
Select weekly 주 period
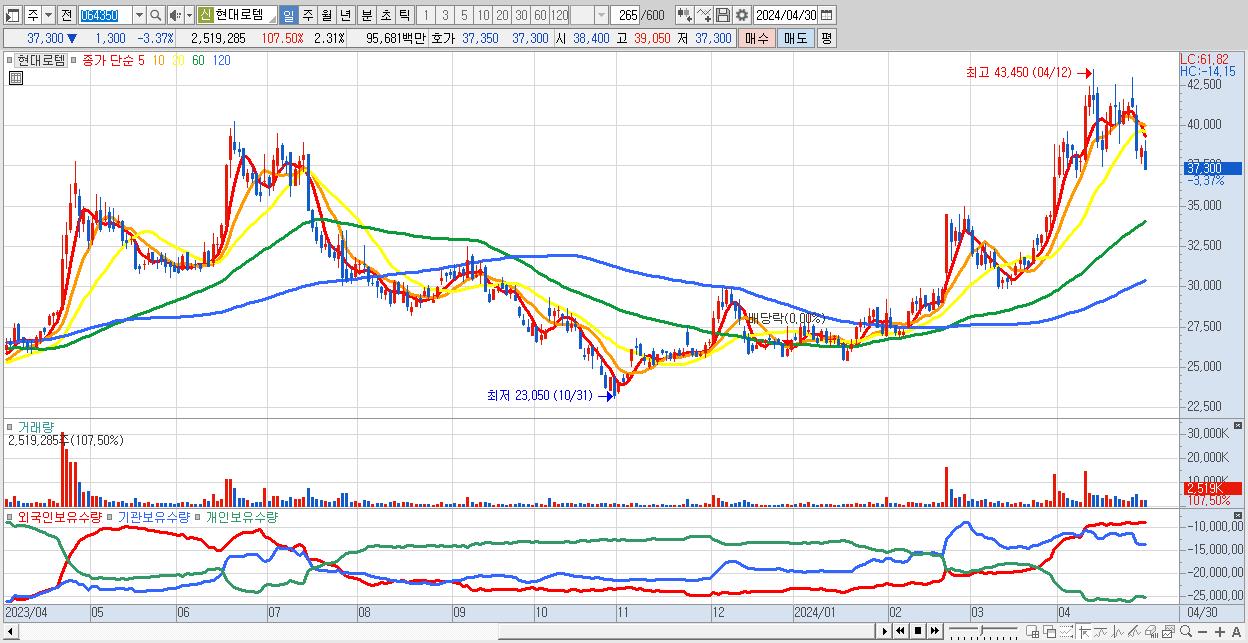(x=307, y=16)
